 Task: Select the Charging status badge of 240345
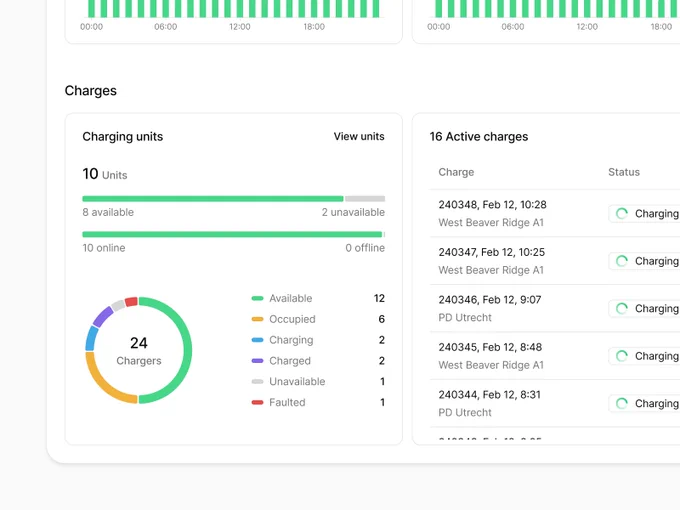tap(644, 356)
